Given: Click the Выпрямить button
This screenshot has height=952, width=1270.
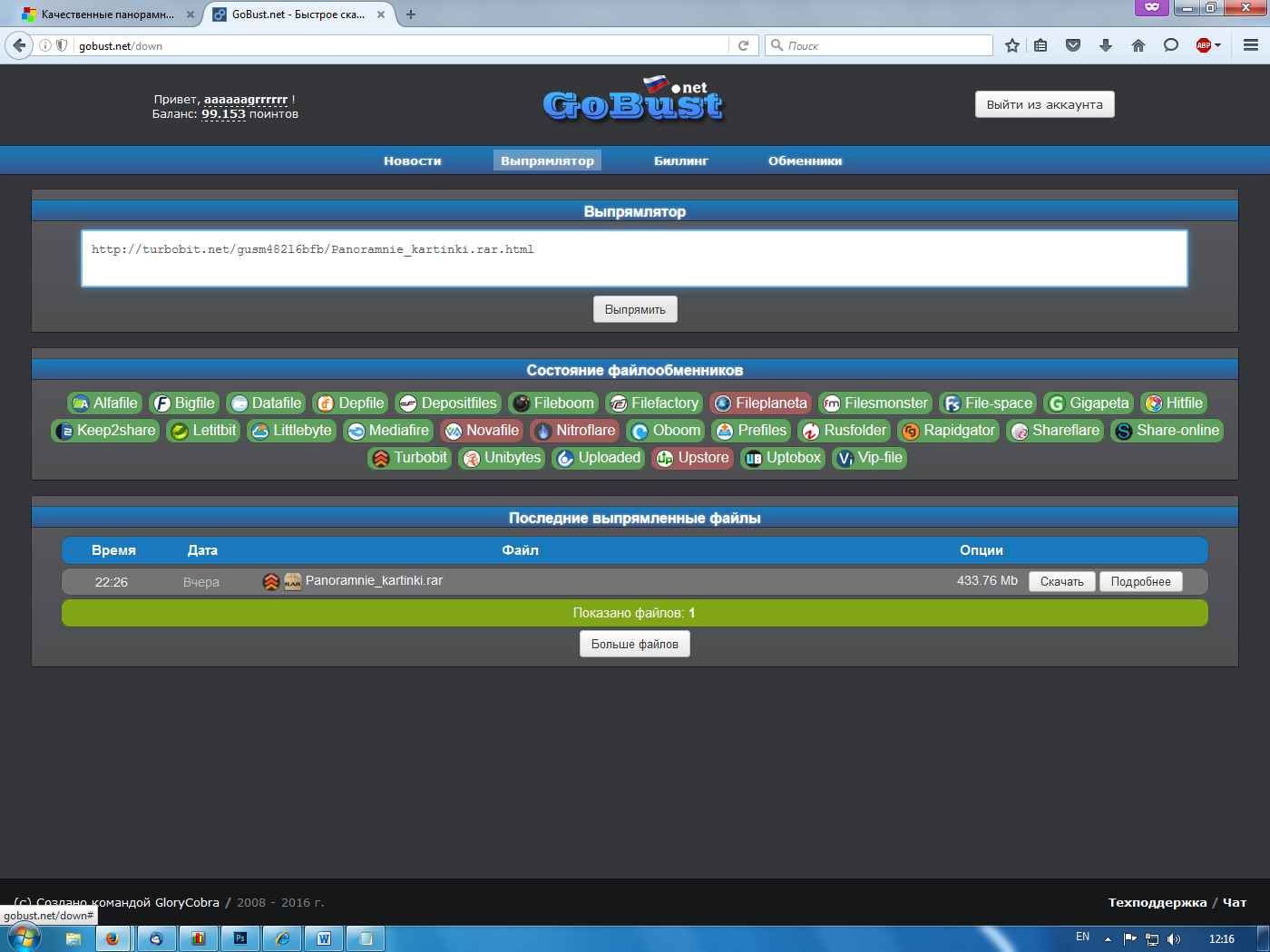Looking at the screenshot, I should [635, 309].
